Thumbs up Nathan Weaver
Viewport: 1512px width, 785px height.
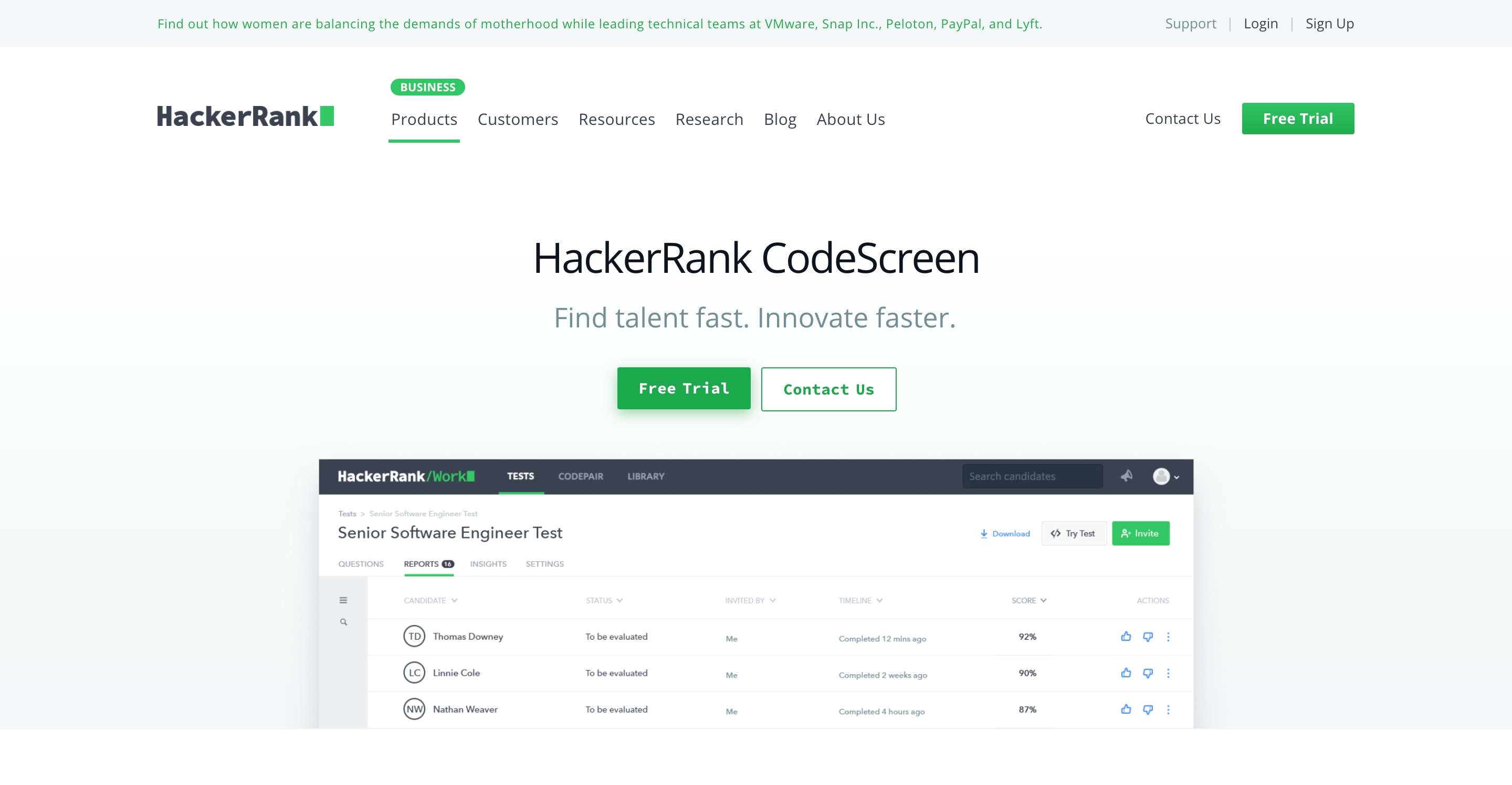pos(1126,709)
